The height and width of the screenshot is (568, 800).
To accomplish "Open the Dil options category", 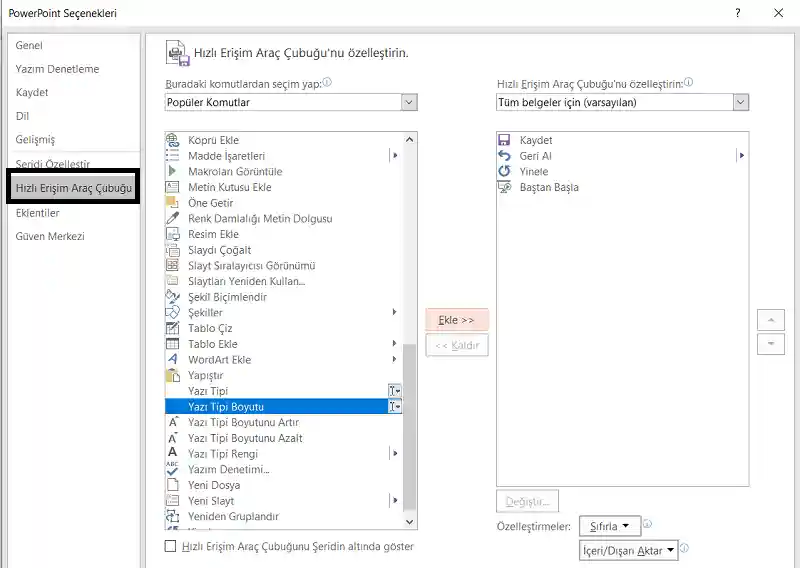I will click(22, 116).
